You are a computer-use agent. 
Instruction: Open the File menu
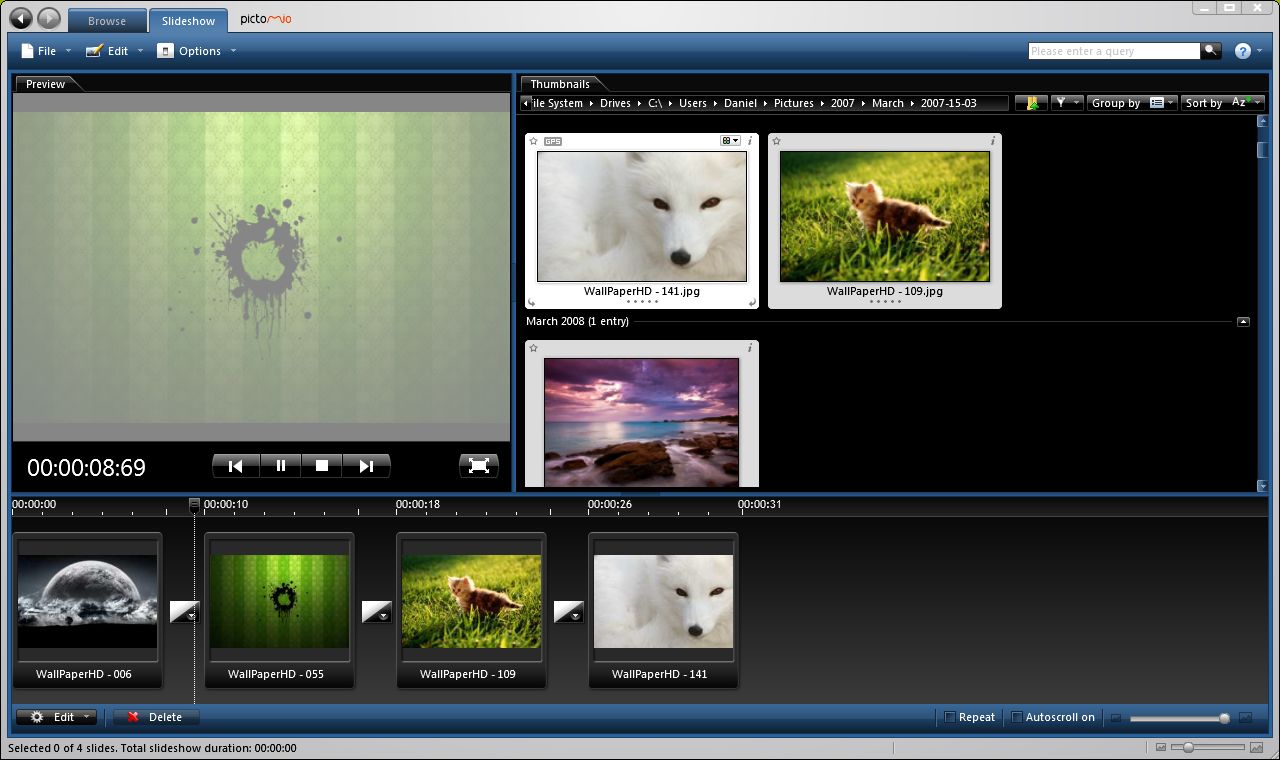[x=46, y=51]
